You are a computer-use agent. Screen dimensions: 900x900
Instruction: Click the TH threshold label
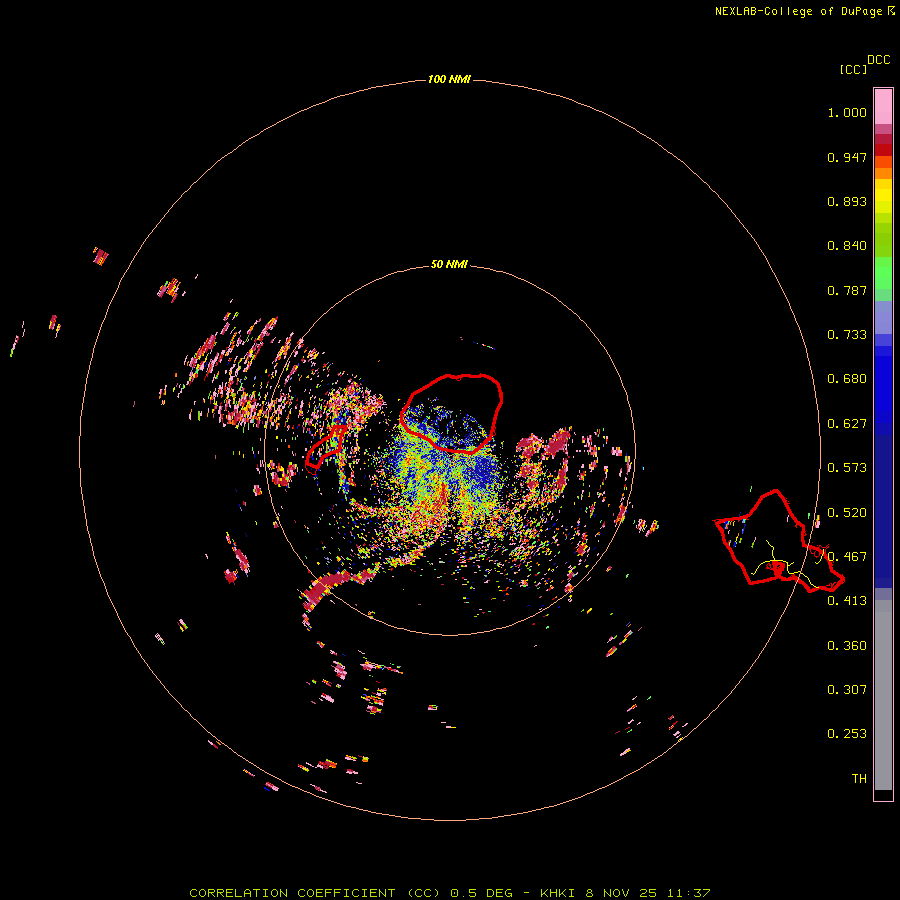(859, 779)
